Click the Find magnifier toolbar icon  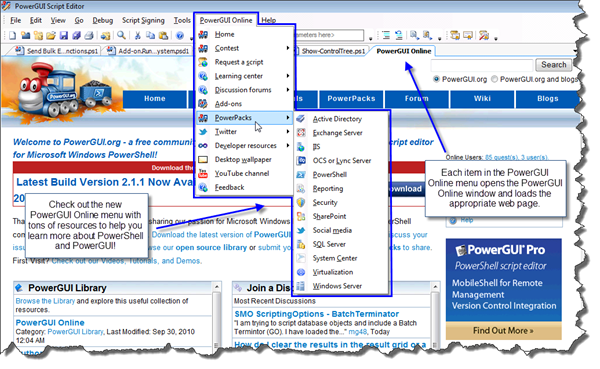[121, 36]
